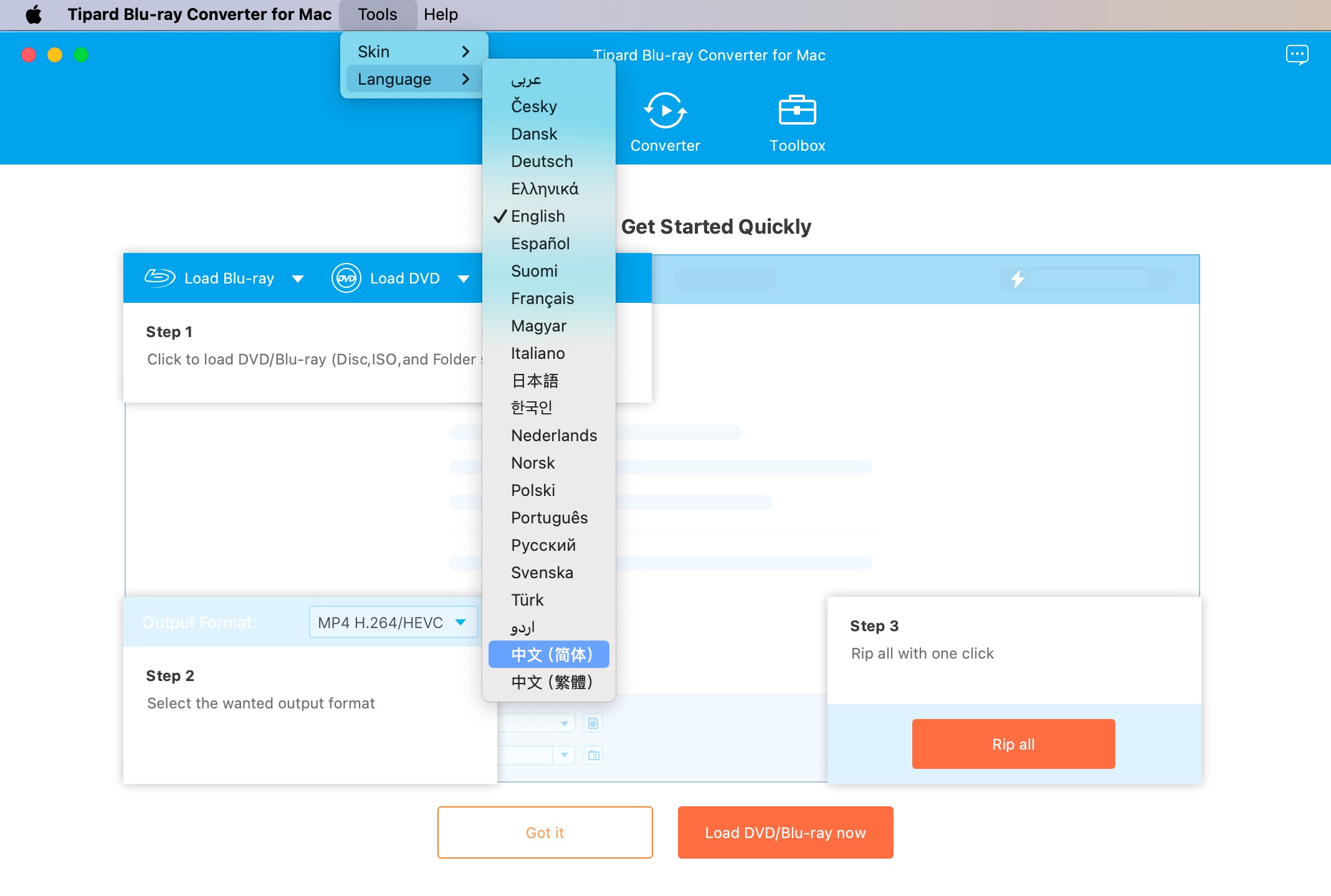Click the Apple menu icon

pyautogui.click(x=34, y=14)
